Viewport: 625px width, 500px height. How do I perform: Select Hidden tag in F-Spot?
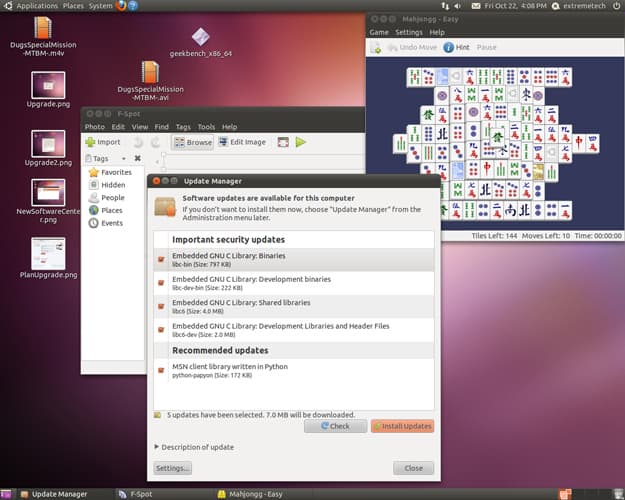(x=107, y=185)
